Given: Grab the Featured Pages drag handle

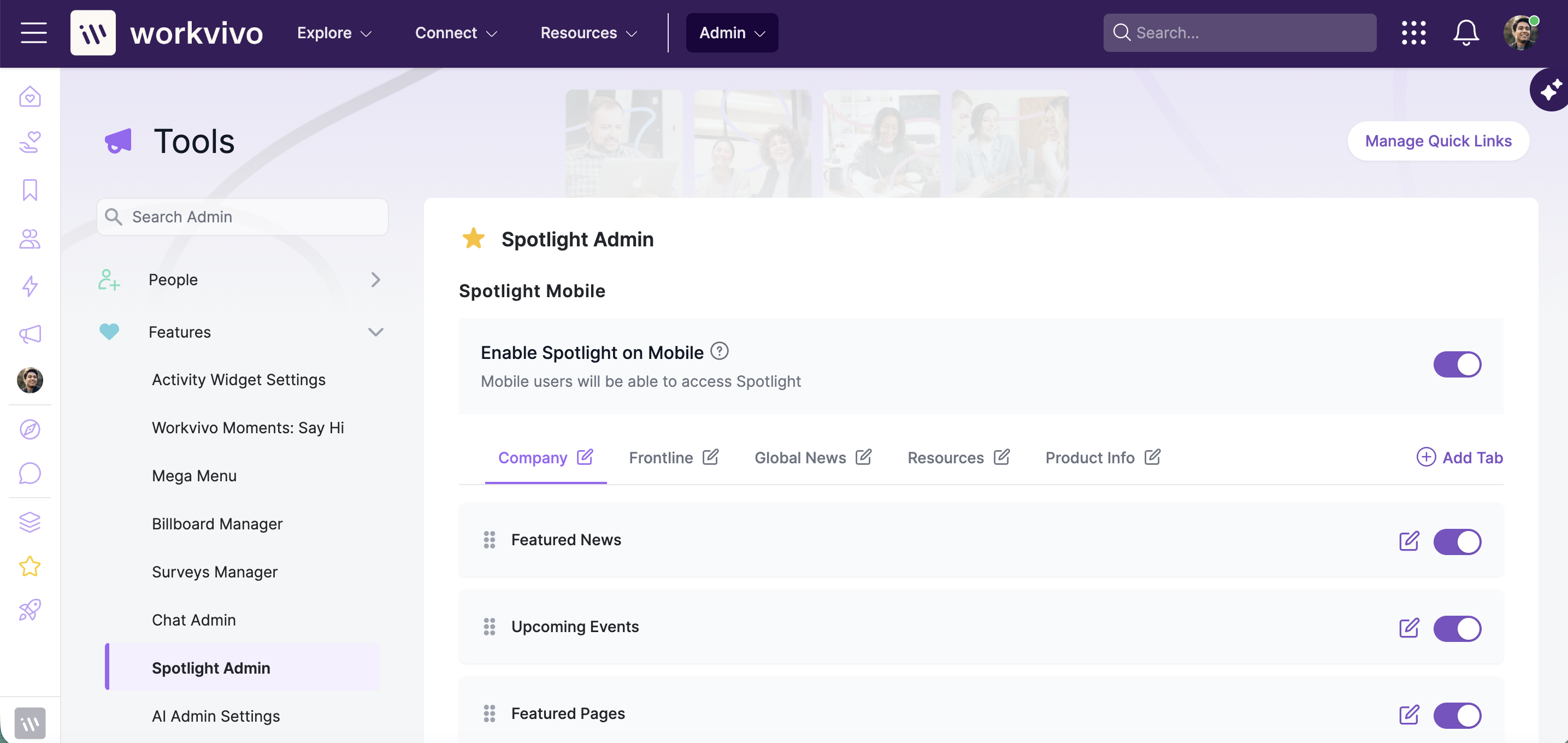Looking at the screenshot, I should point(489,713).
